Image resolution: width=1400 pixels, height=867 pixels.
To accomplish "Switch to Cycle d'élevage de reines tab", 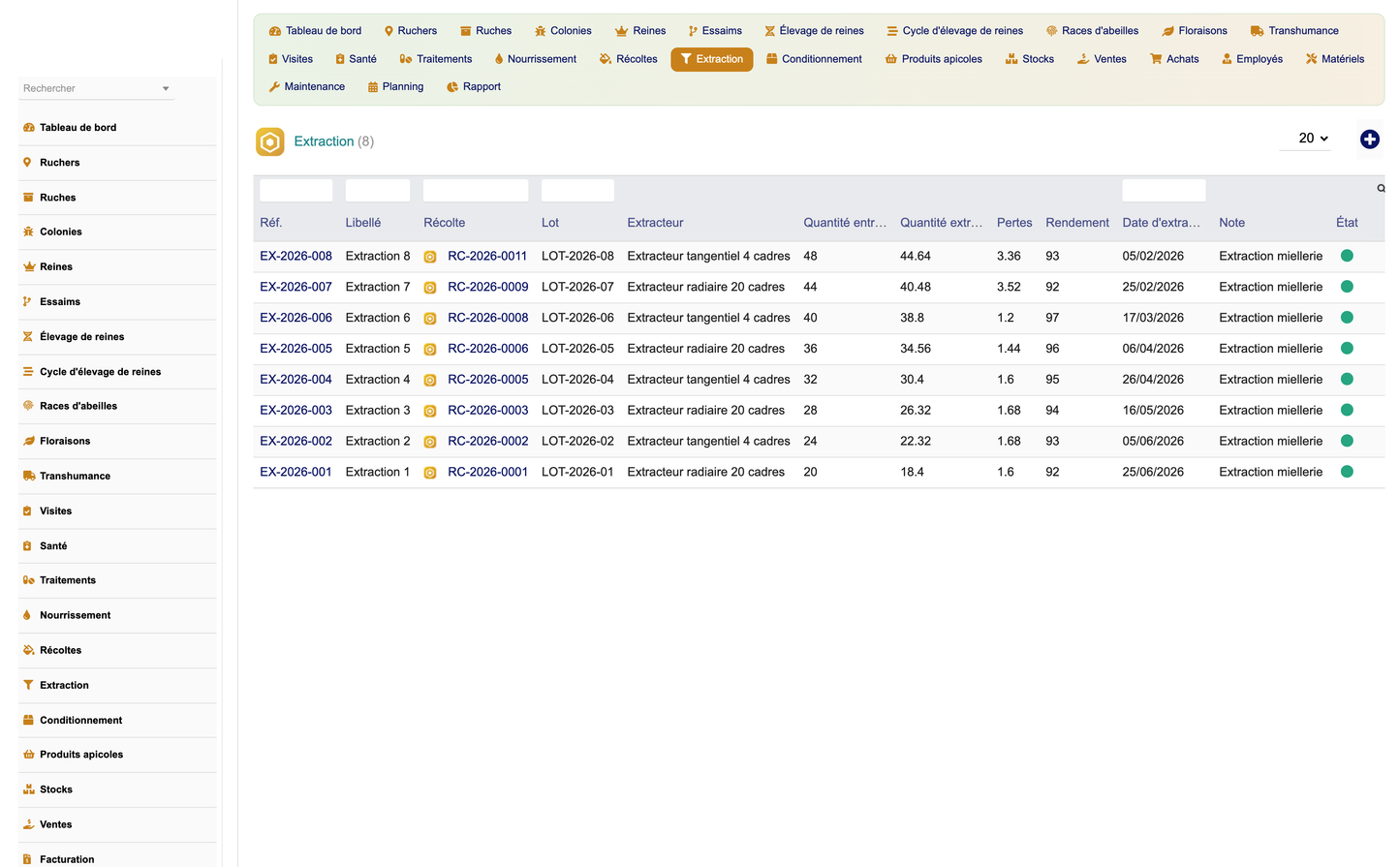I will [954, 31].
